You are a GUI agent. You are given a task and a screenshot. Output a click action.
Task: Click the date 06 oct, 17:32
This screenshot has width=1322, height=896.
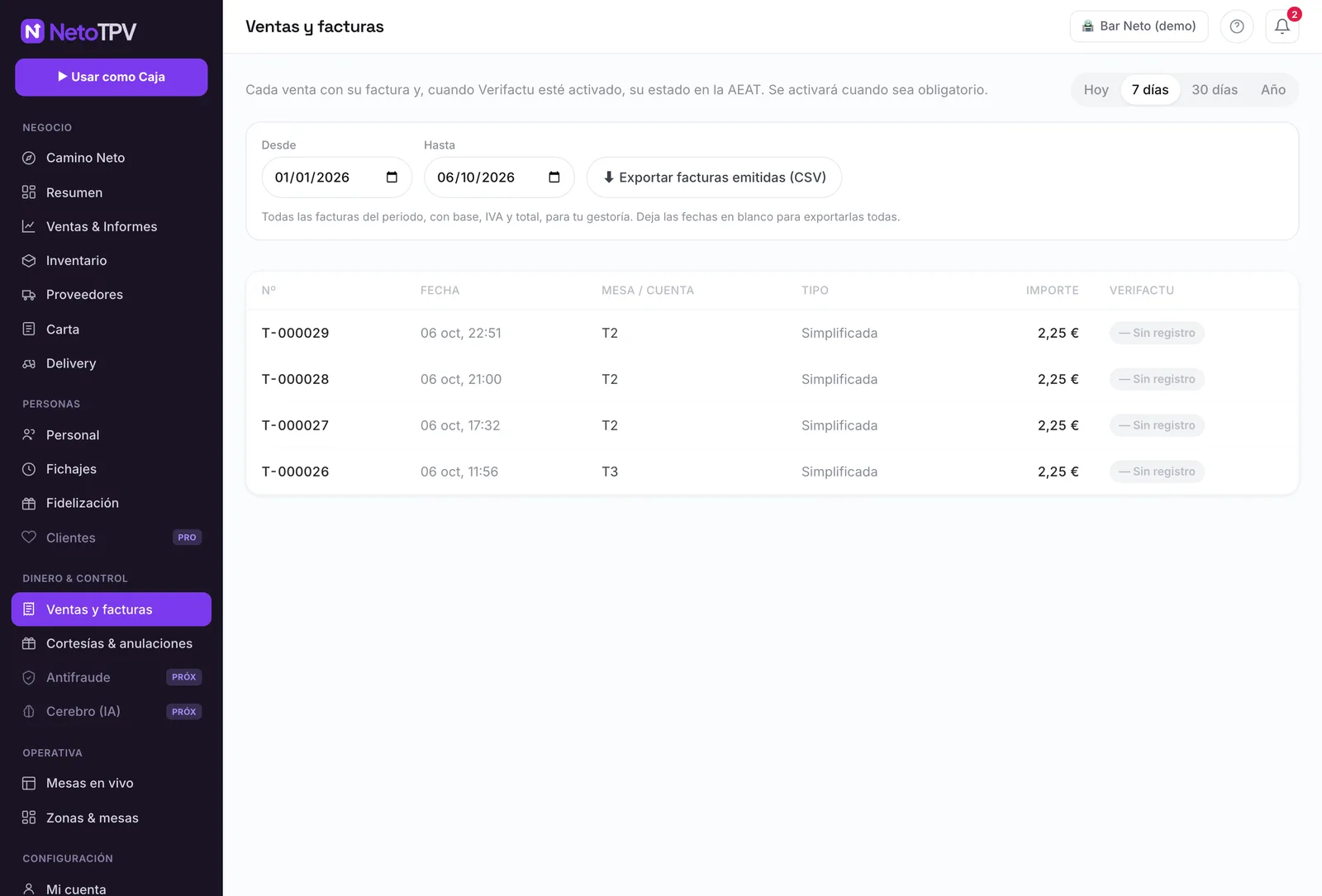[x=460, y=425]
